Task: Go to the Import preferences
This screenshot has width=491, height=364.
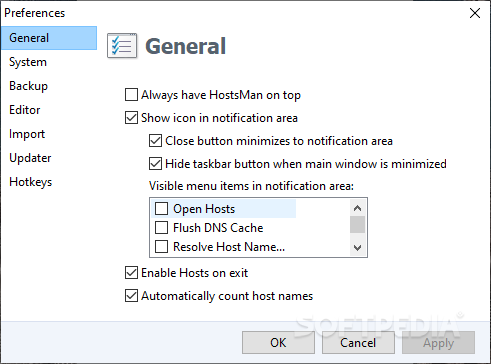Action: (x=49, y=134)
